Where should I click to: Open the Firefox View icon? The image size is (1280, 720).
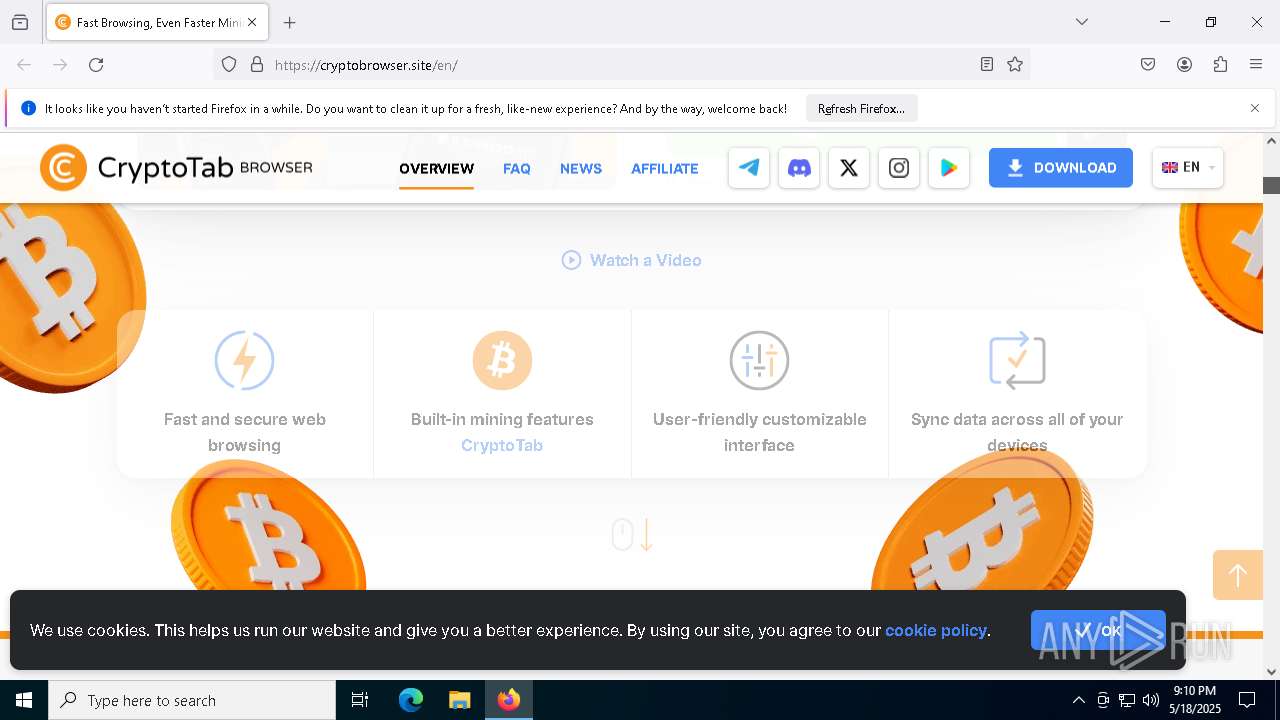click(x=20, y=22)
